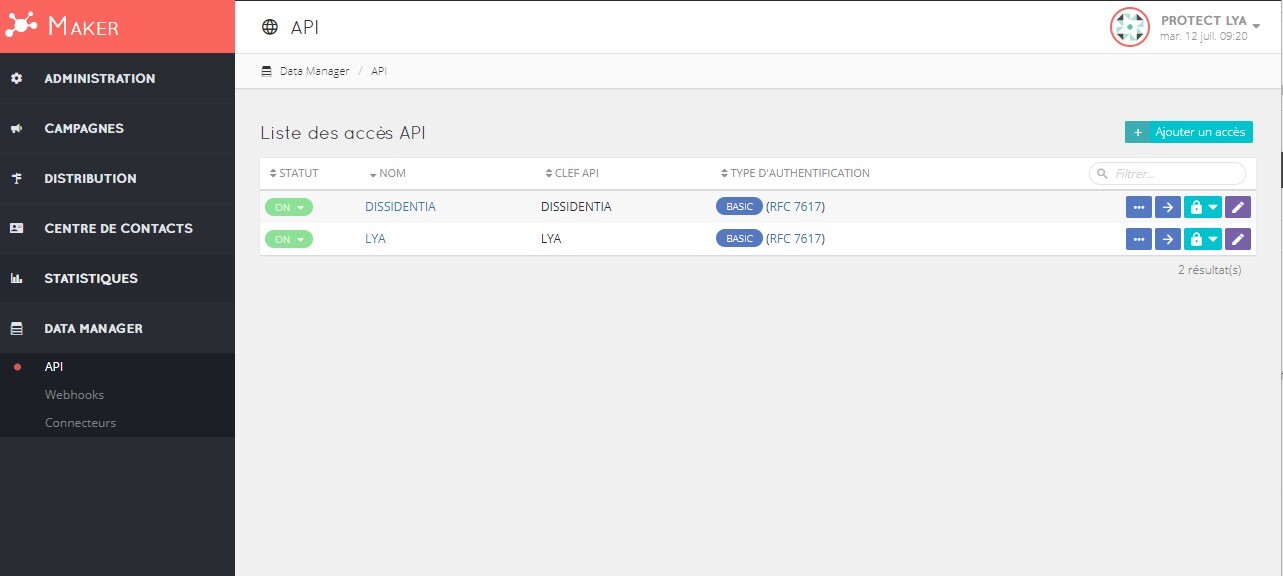Sort the list by Statut column
Screen dimensions: 1283x576
coord(294,173)
